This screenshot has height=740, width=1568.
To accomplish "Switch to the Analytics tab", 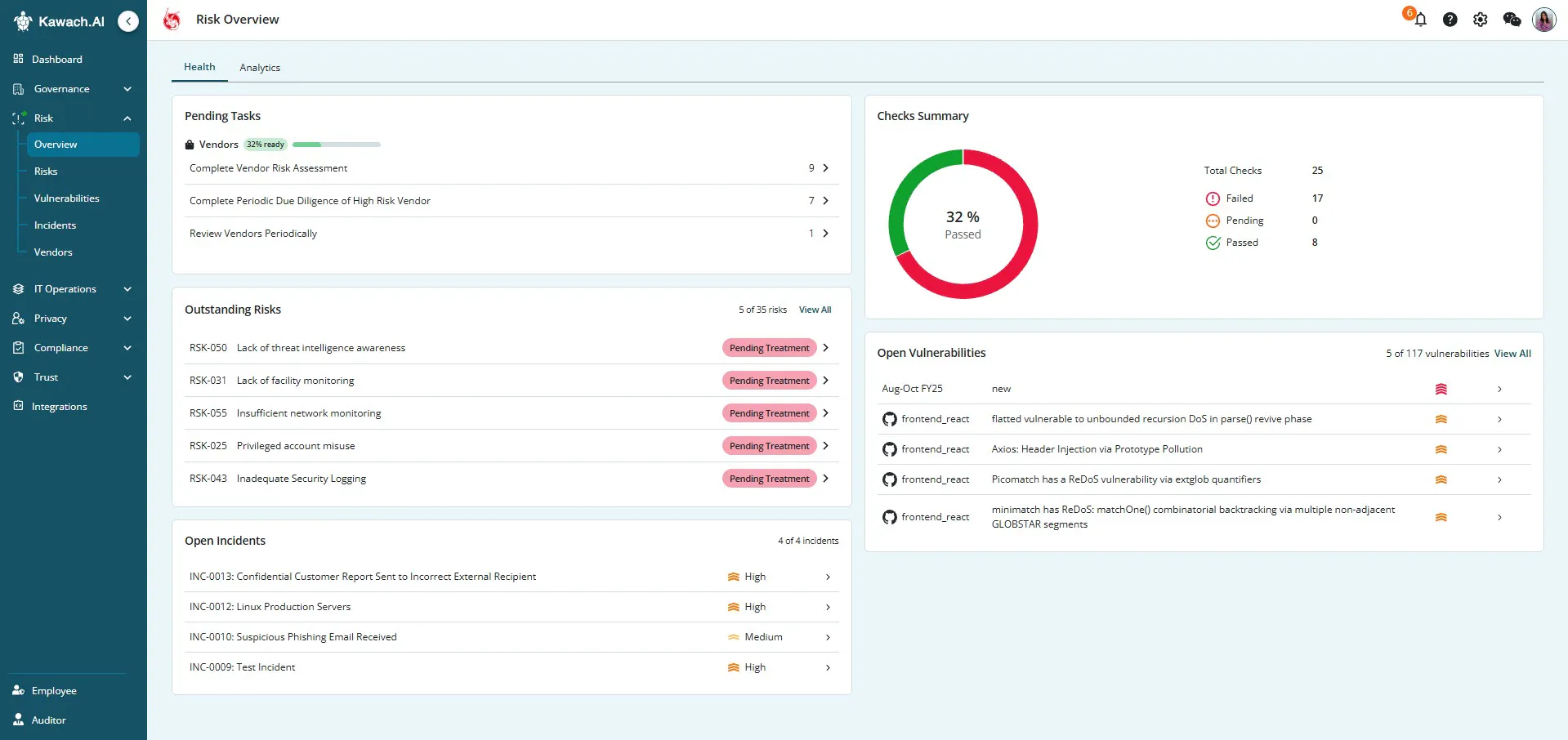I will coord(260,68).
